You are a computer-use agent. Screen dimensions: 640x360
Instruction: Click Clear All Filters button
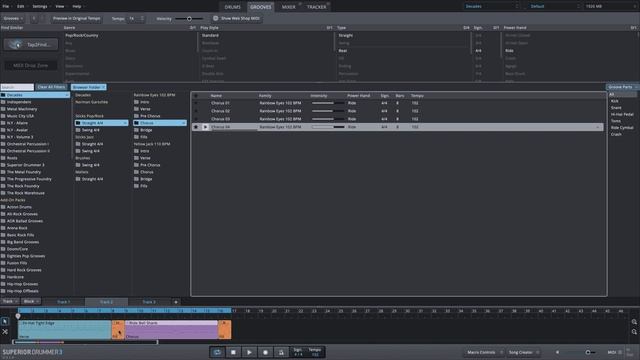(51, 87)
